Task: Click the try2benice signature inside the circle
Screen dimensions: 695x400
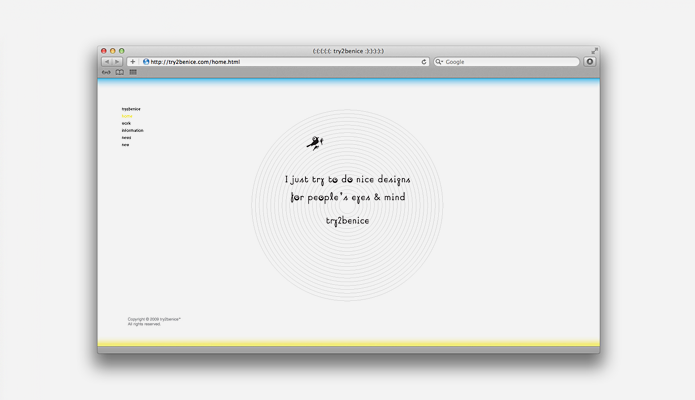Action: pyautogui.click(x=348, y=221)
